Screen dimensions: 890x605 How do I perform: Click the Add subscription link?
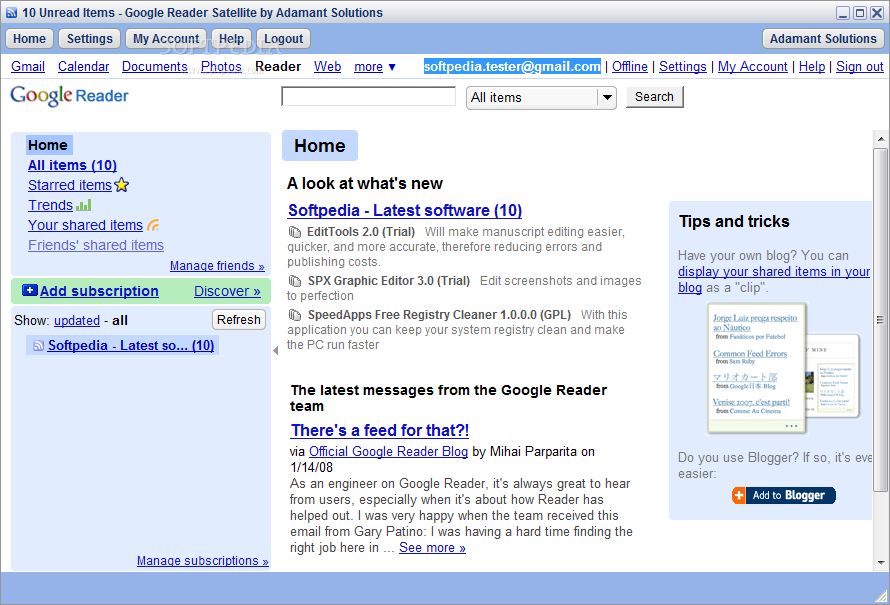click(x=99, y=291)
